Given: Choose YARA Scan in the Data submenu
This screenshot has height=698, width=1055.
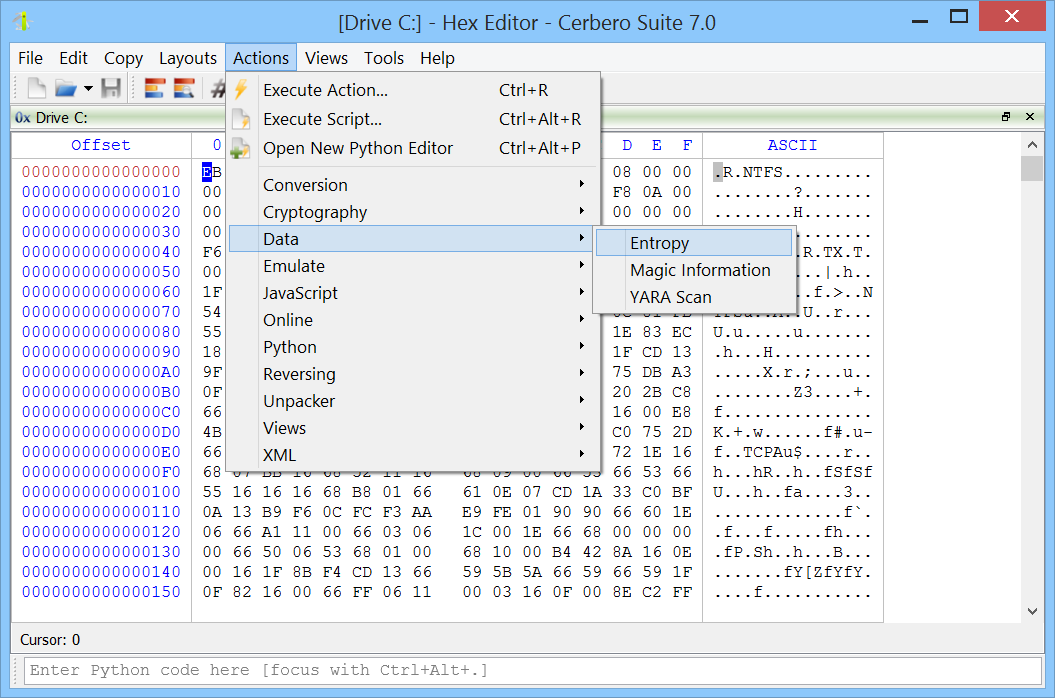Looking at the screenshot, I should 670,297.
